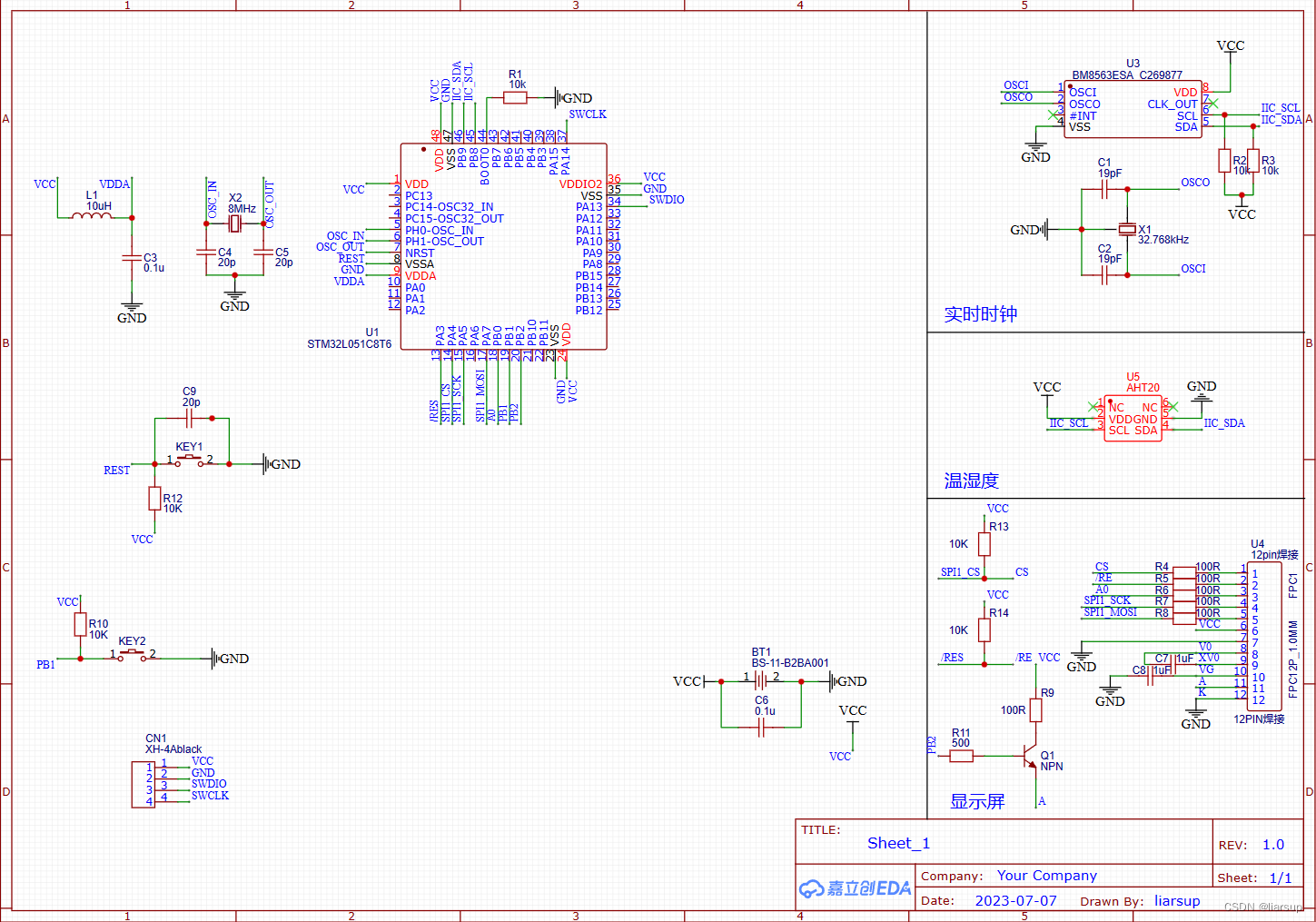Screen dimensions: 1316x922
Task: Click the PC14-OSC32_IN pin label on U1
Action: coord(449,207)
